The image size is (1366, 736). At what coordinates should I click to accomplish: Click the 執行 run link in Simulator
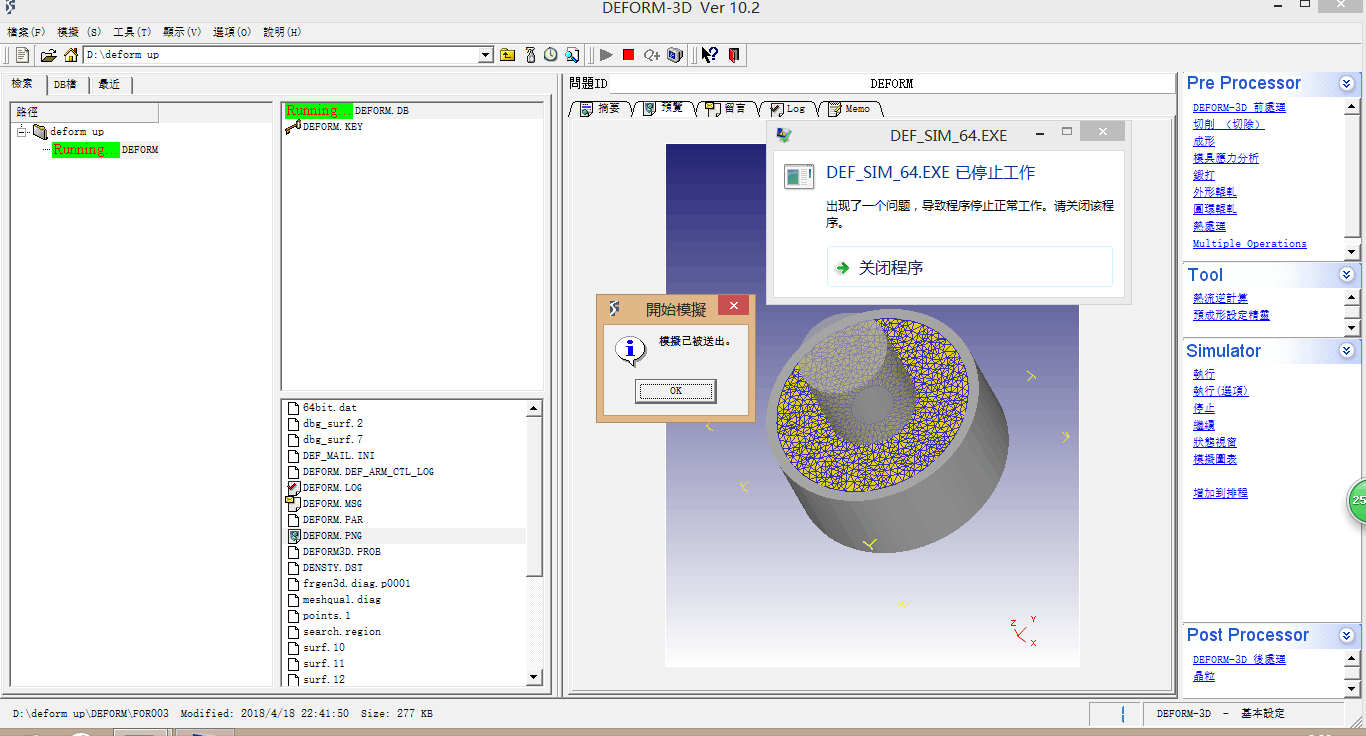tap(1204, 374)
